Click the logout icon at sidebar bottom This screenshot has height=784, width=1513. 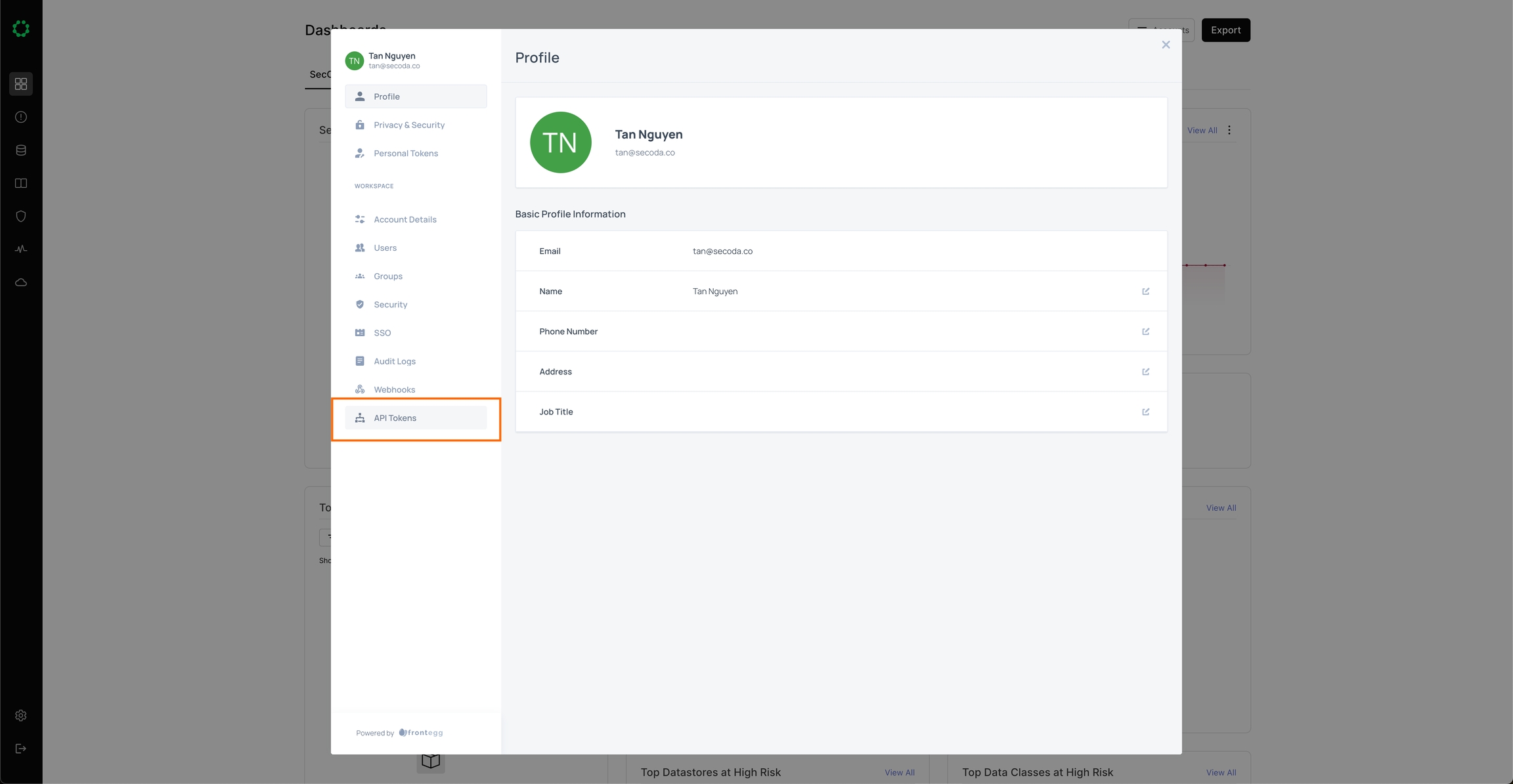(x=21, y=749)
